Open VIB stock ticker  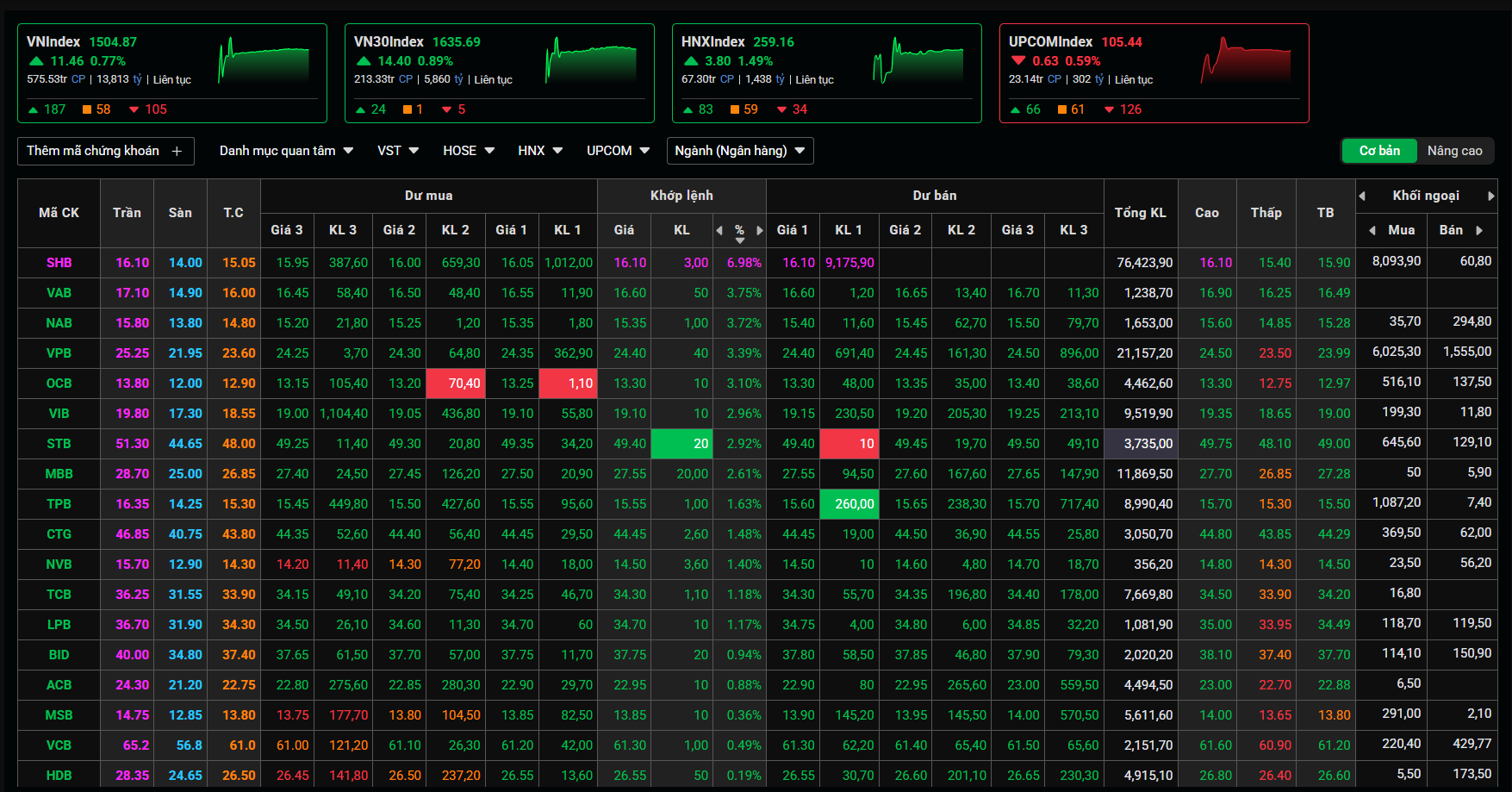59,414
